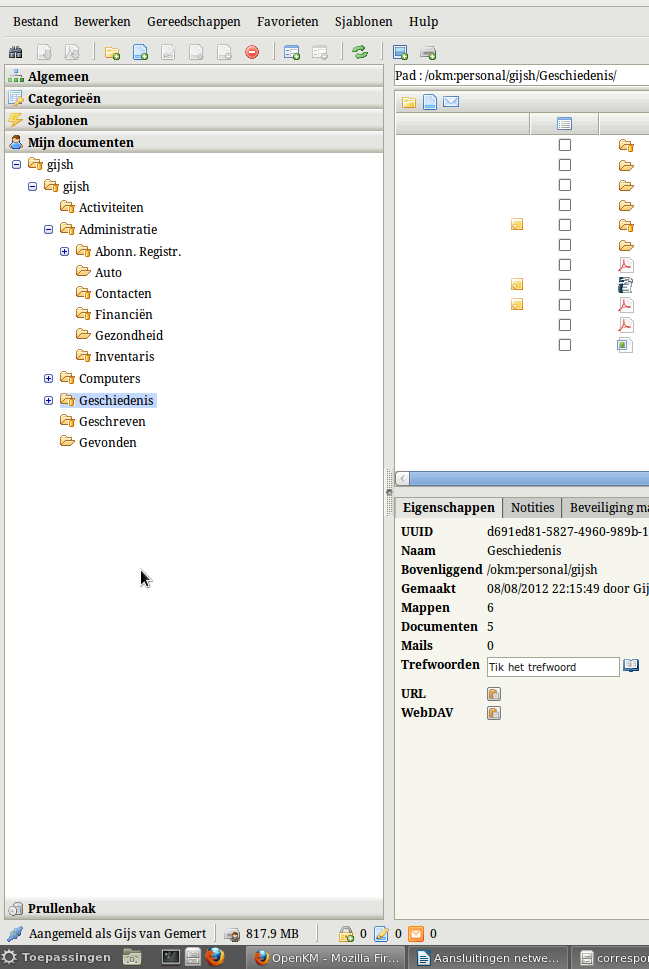Image resolution: width=649 pixels, height=969 pixels.
Task: Click the orange subscriptions status icon
Action: (x=417, y=934)
